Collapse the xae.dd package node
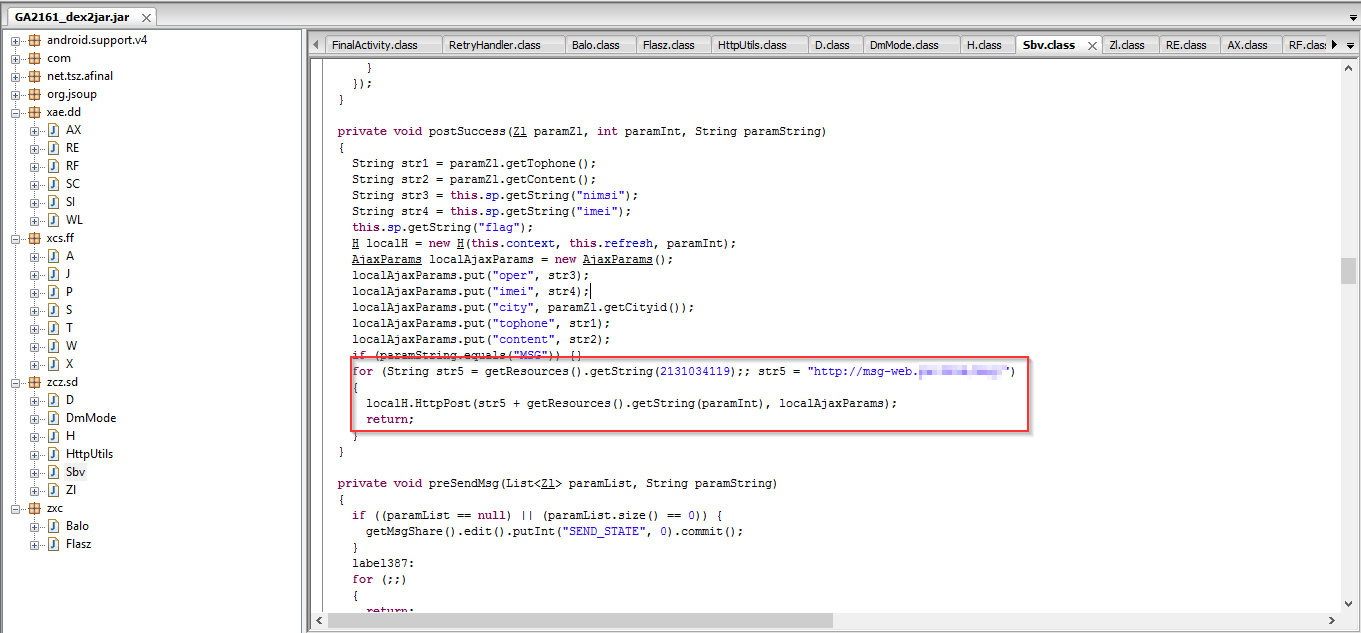1361x633 pixels. (16, 112)
